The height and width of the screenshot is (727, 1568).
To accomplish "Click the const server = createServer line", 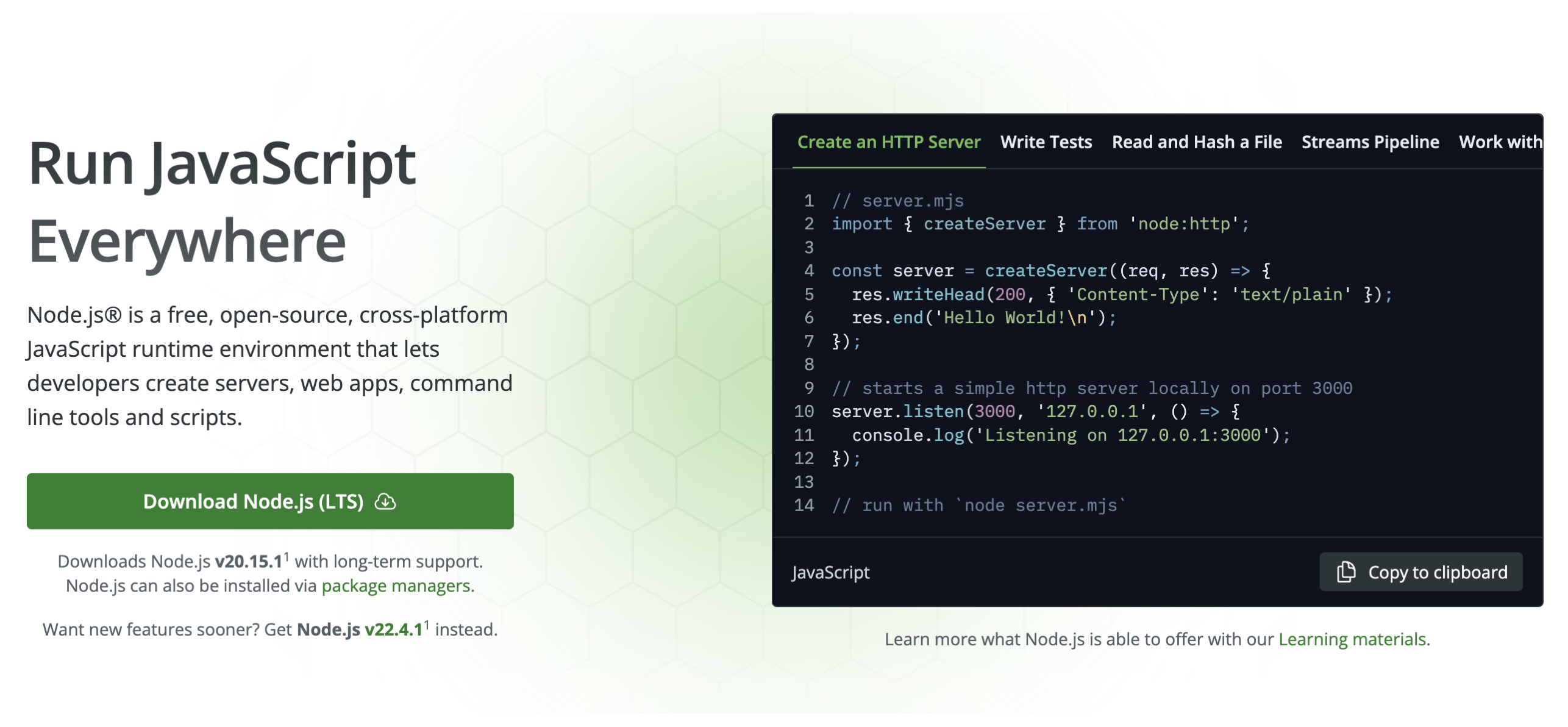I will pos(1051,271).
